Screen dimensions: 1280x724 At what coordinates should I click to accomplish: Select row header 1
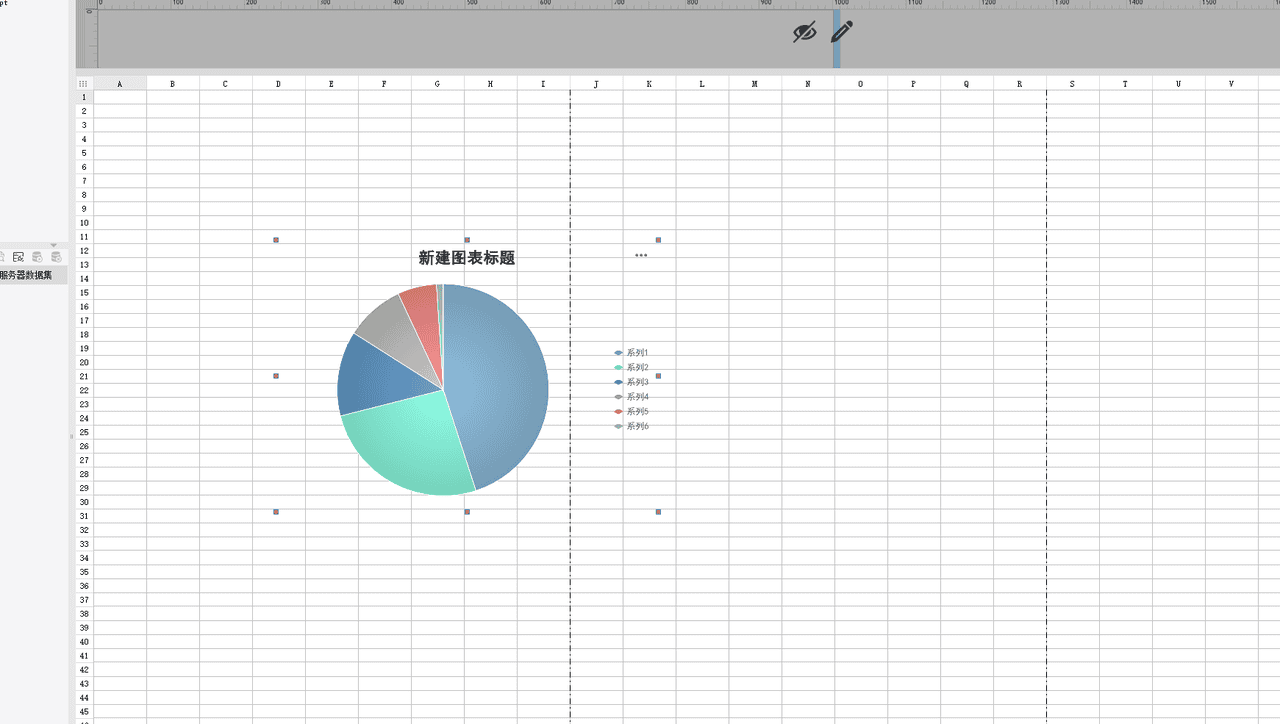tap(84, 97)
